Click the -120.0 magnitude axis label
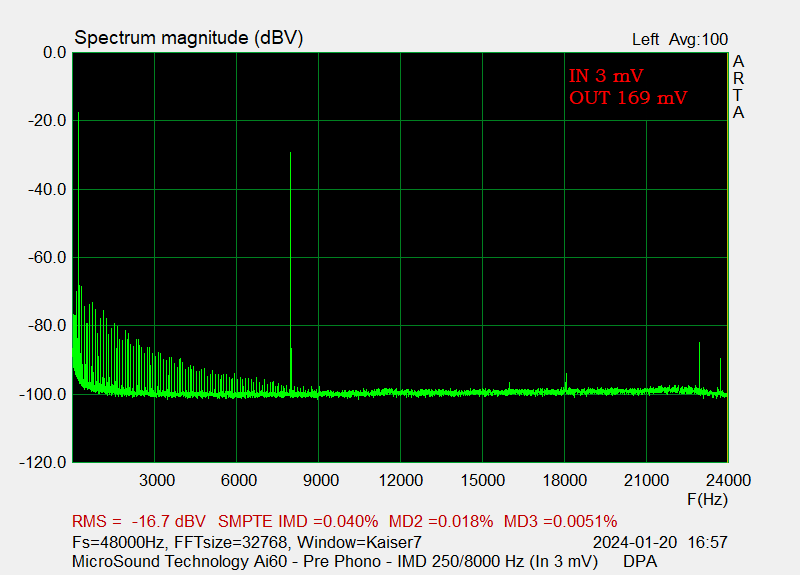 tap(43, 463)
